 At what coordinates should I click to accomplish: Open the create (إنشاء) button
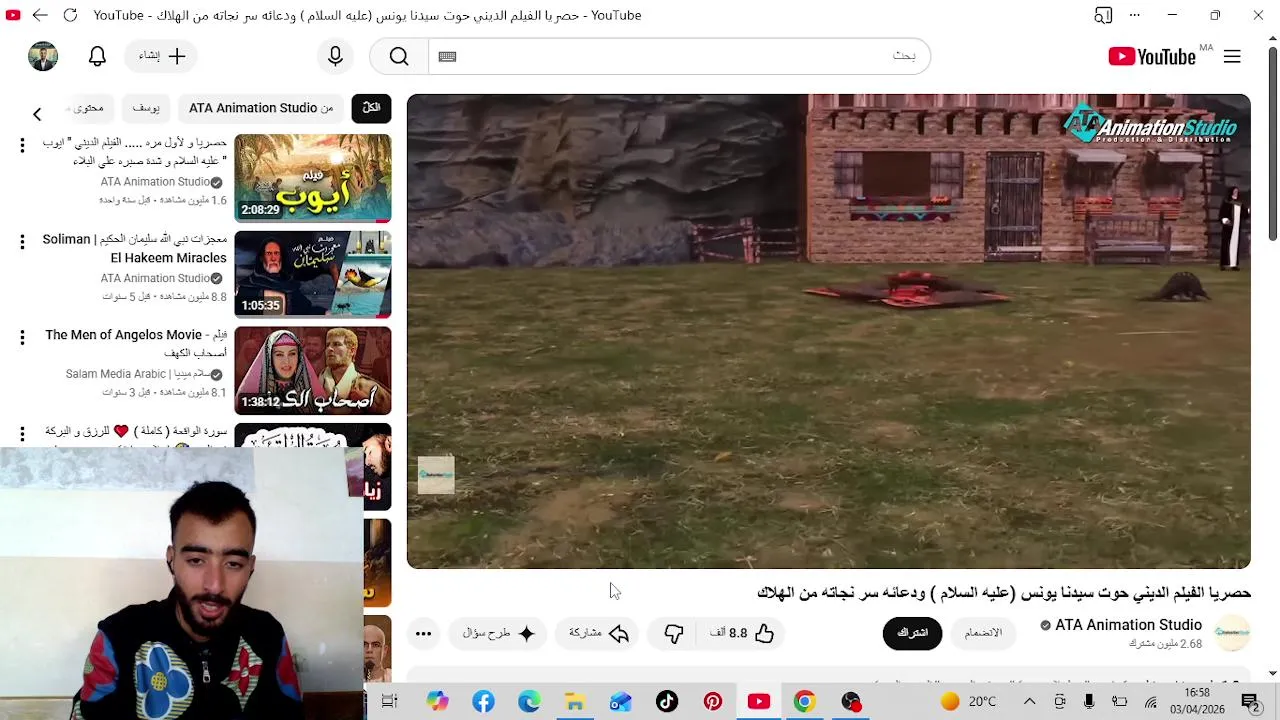click(x=163, y=57)
